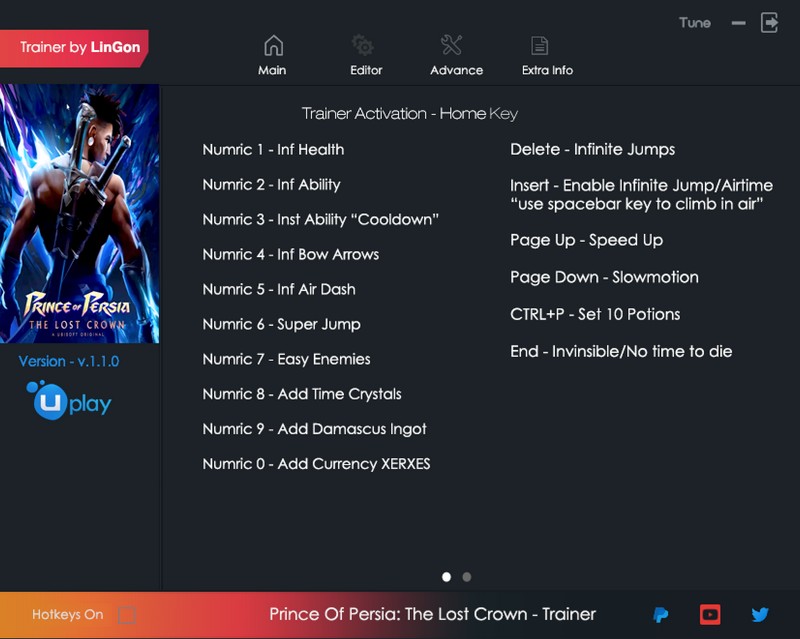Switch to the Extra Info tab label
This screenshot has height=639, width=800.
click(x=547, y=70)
